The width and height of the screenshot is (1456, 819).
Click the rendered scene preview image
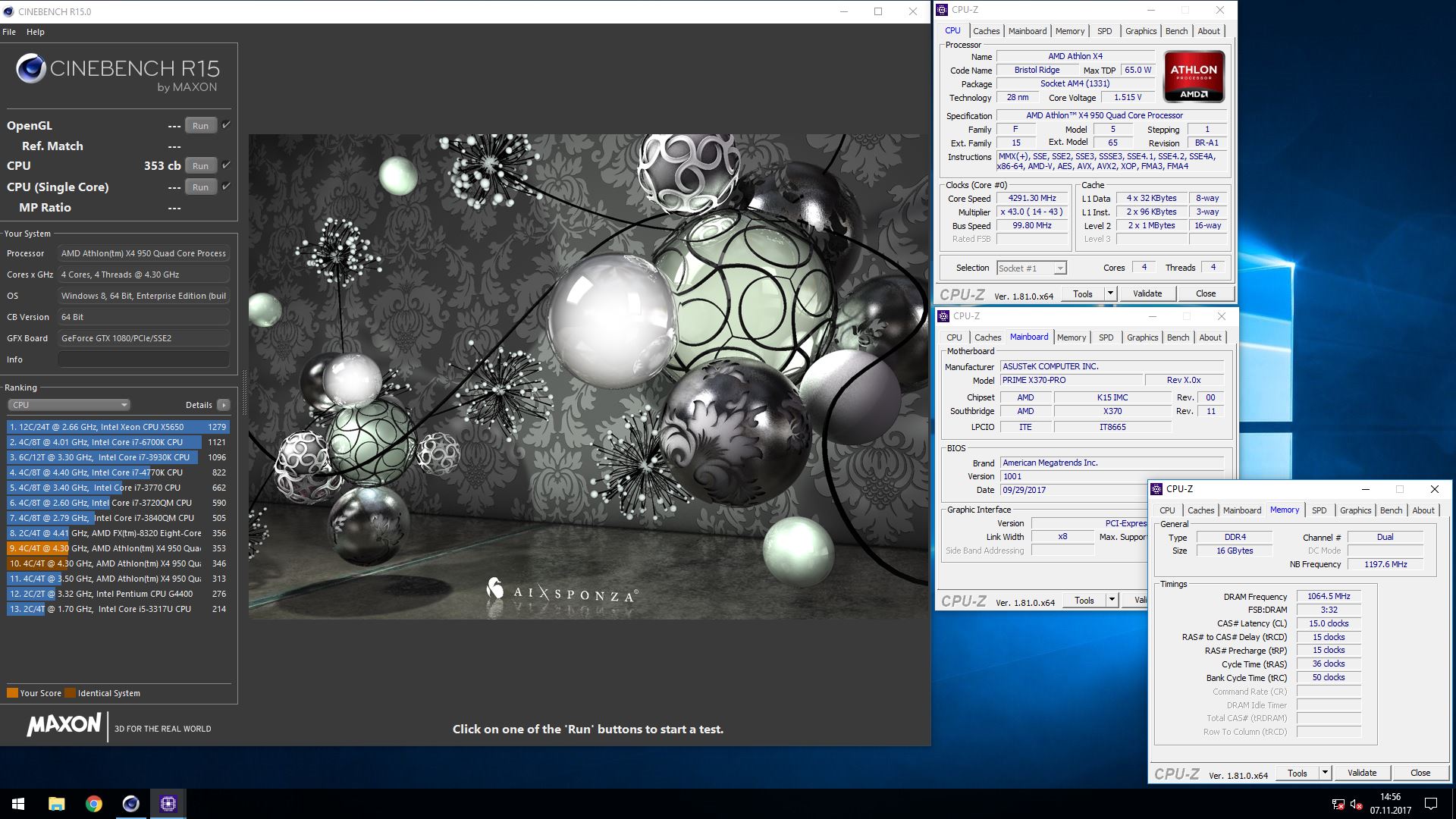pos(588,377)
